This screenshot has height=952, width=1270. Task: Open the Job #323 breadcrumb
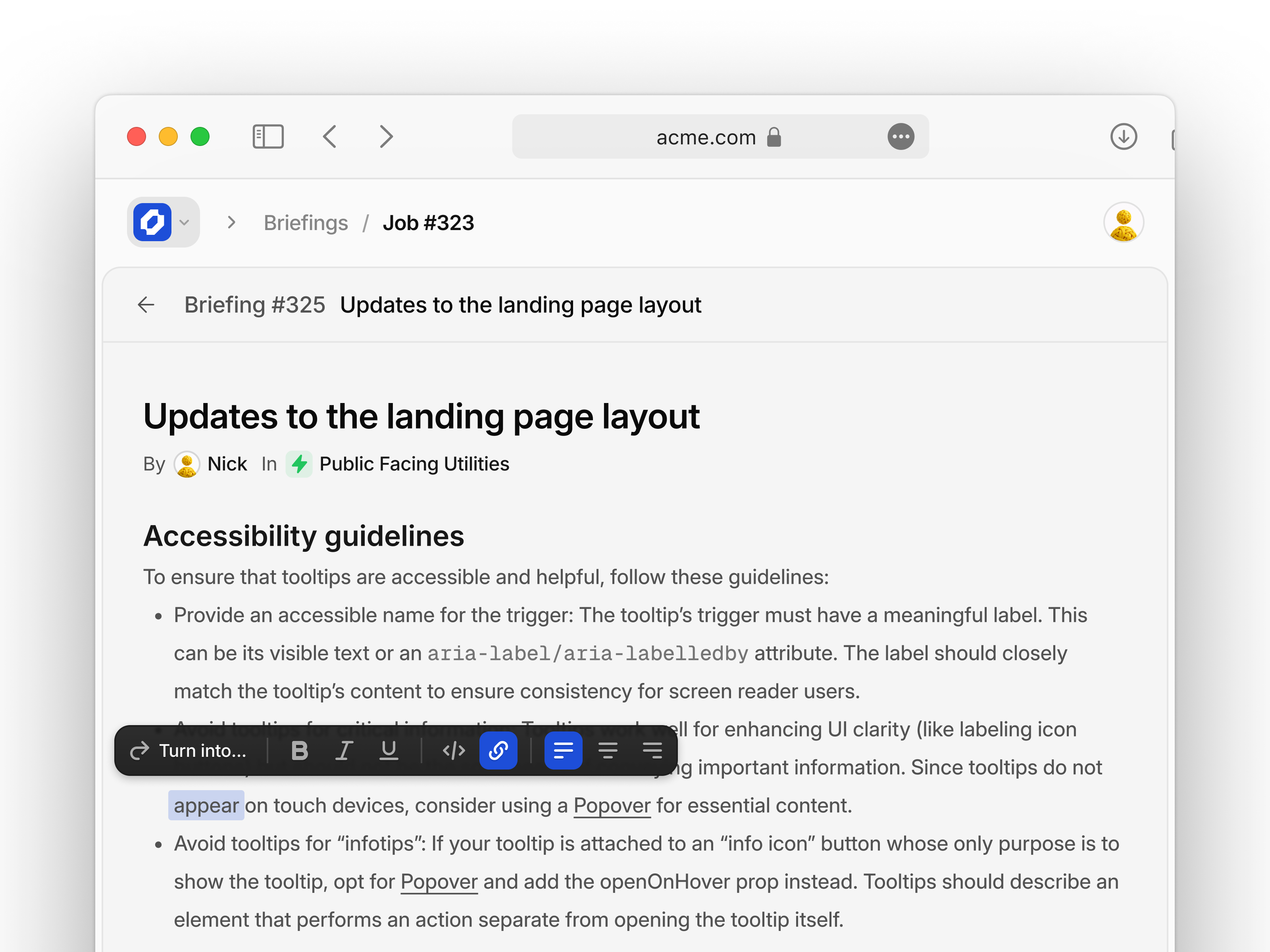(x=428, y=223)
